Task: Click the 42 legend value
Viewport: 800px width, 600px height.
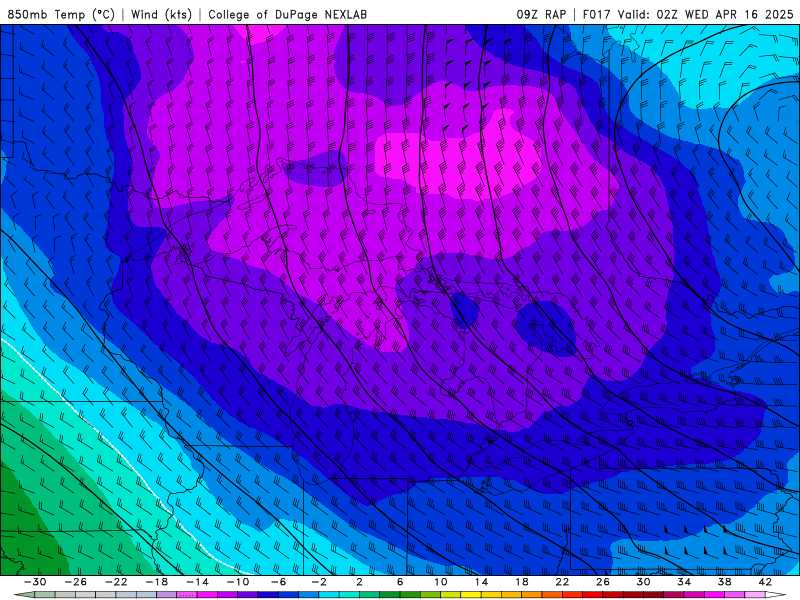Action: click(x=765, y=582)
